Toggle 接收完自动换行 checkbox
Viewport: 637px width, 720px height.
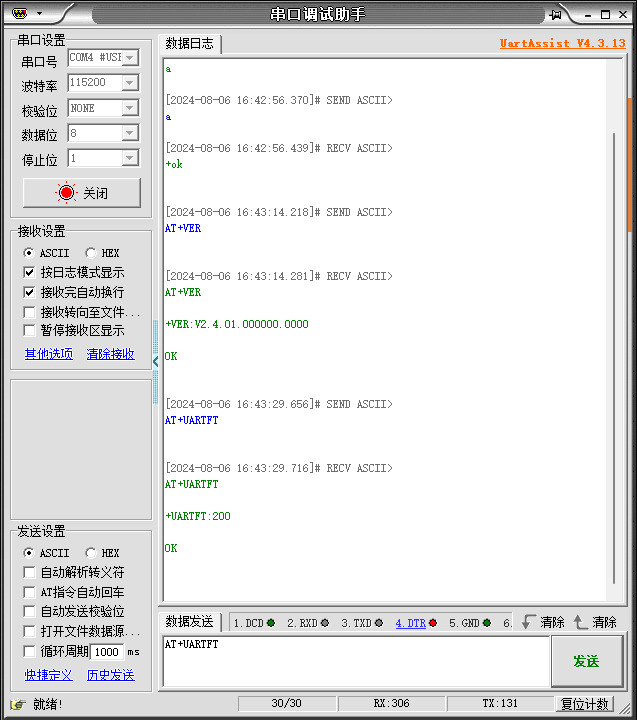[29, 292]
